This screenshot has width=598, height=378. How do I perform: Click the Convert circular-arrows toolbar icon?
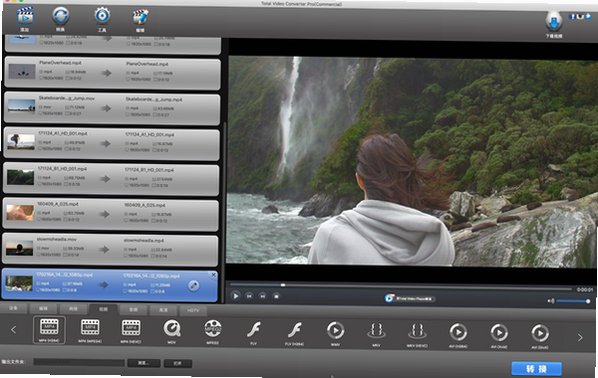(60, 16)
